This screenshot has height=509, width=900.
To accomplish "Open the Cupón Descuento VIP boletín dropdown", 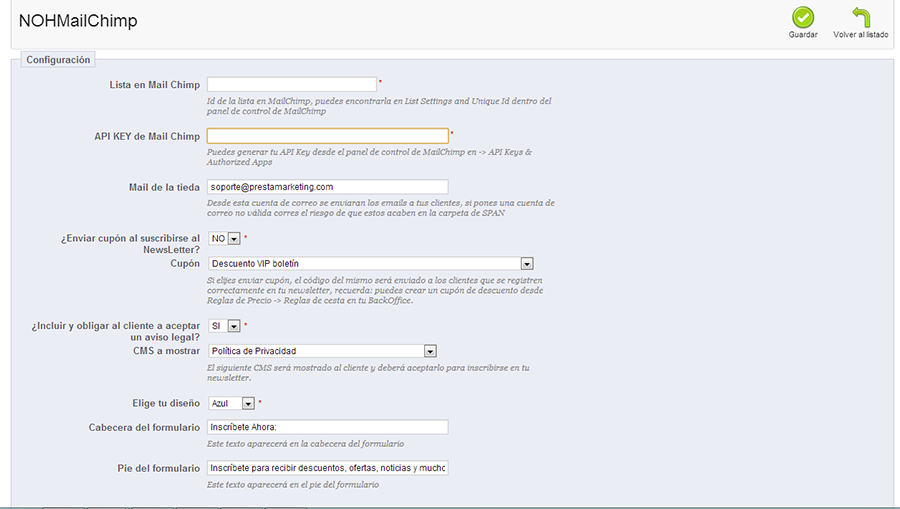I will point(371,263).
